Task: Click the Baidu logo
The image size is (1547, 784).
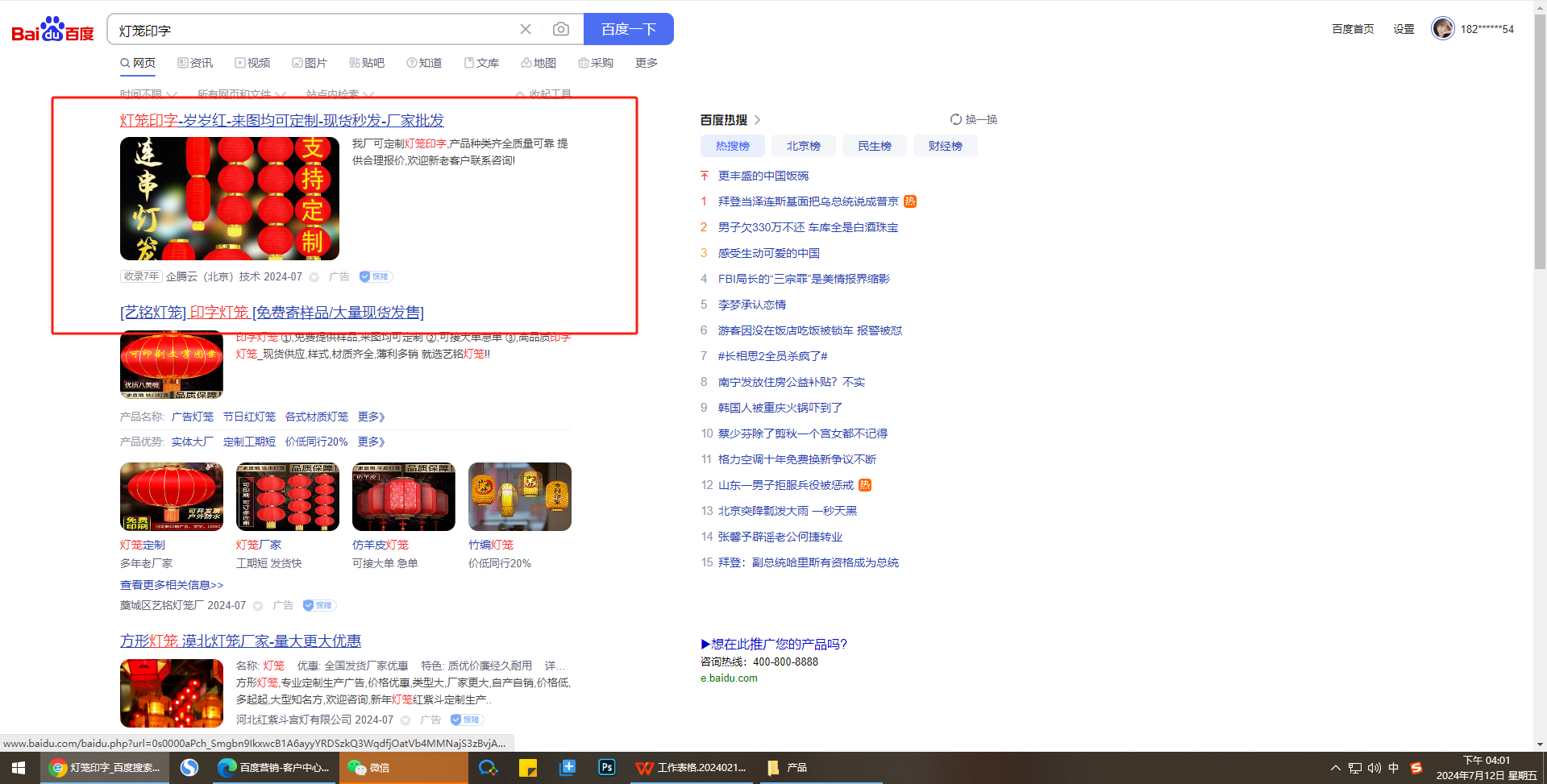Action: coord(52,30)
